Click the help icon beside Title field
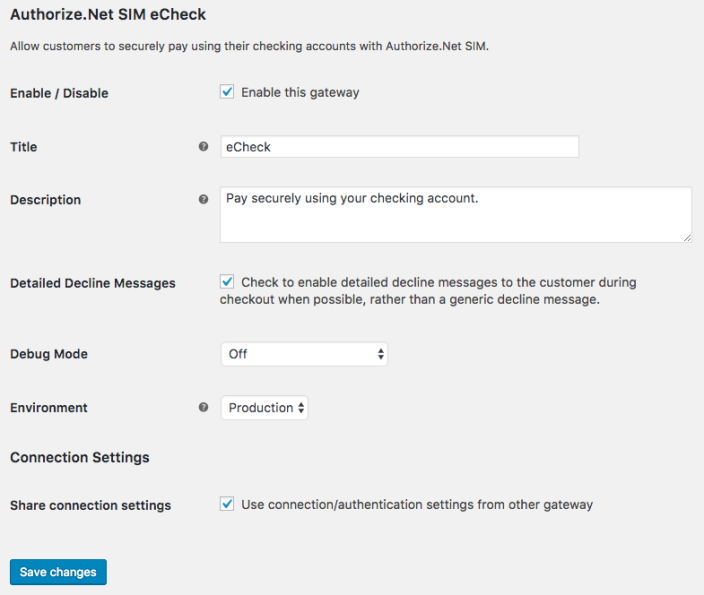Screen dimensions: 704x595 [x=204, y=147]
